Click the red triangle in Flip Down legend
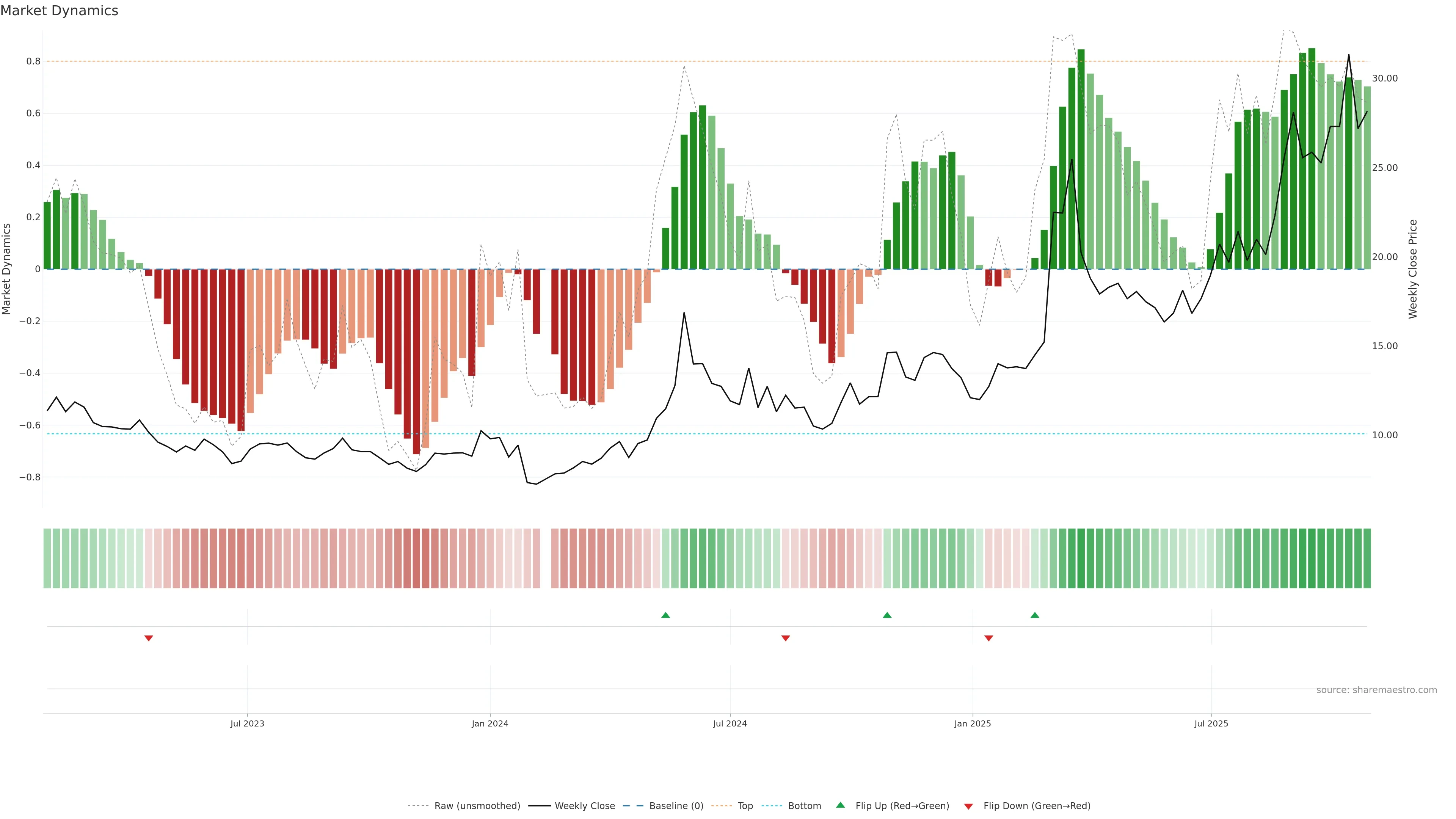This screenshot has height=819, width=1456. 968,806
